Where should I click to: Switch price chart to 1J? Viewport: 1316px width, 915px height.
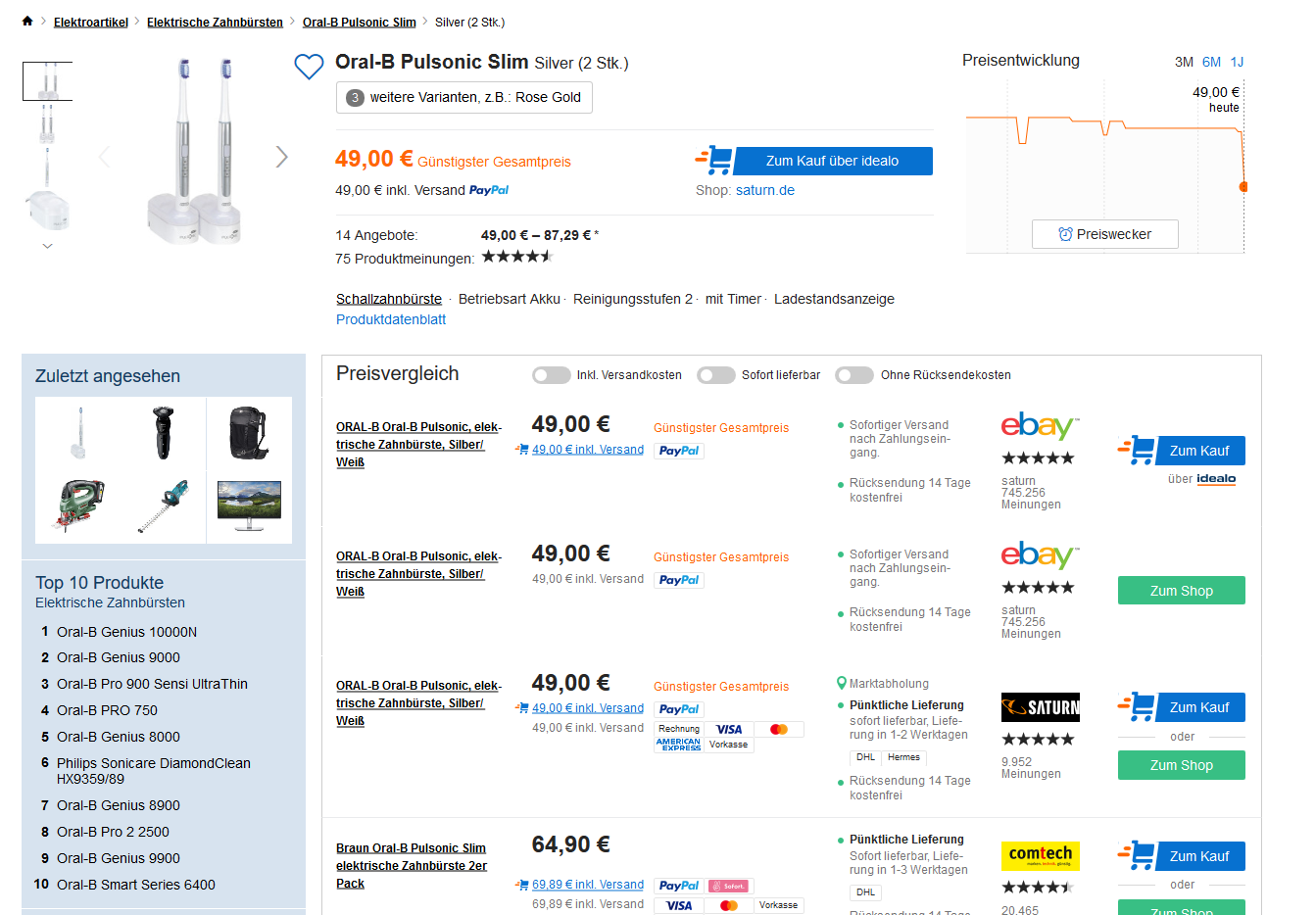point(1237,62)
